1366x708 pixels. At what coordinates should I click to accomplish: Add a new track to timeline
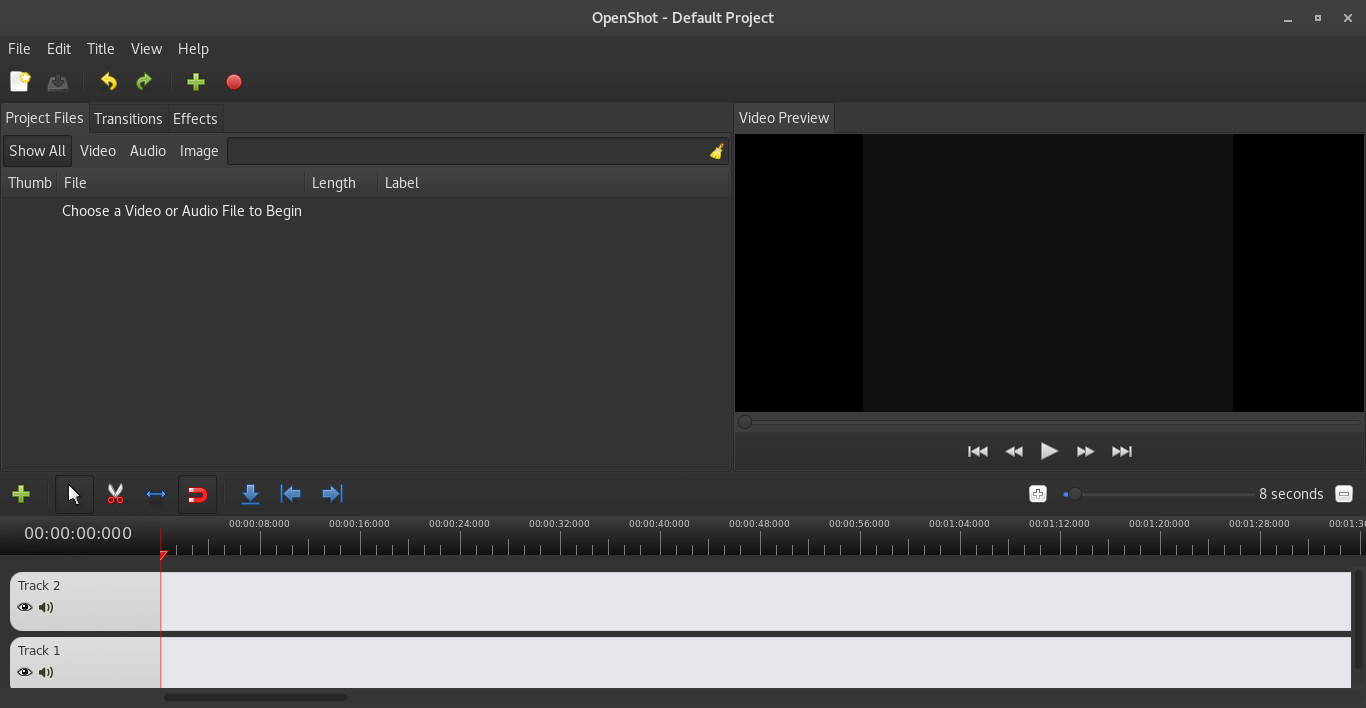click(x=21, y=494)
